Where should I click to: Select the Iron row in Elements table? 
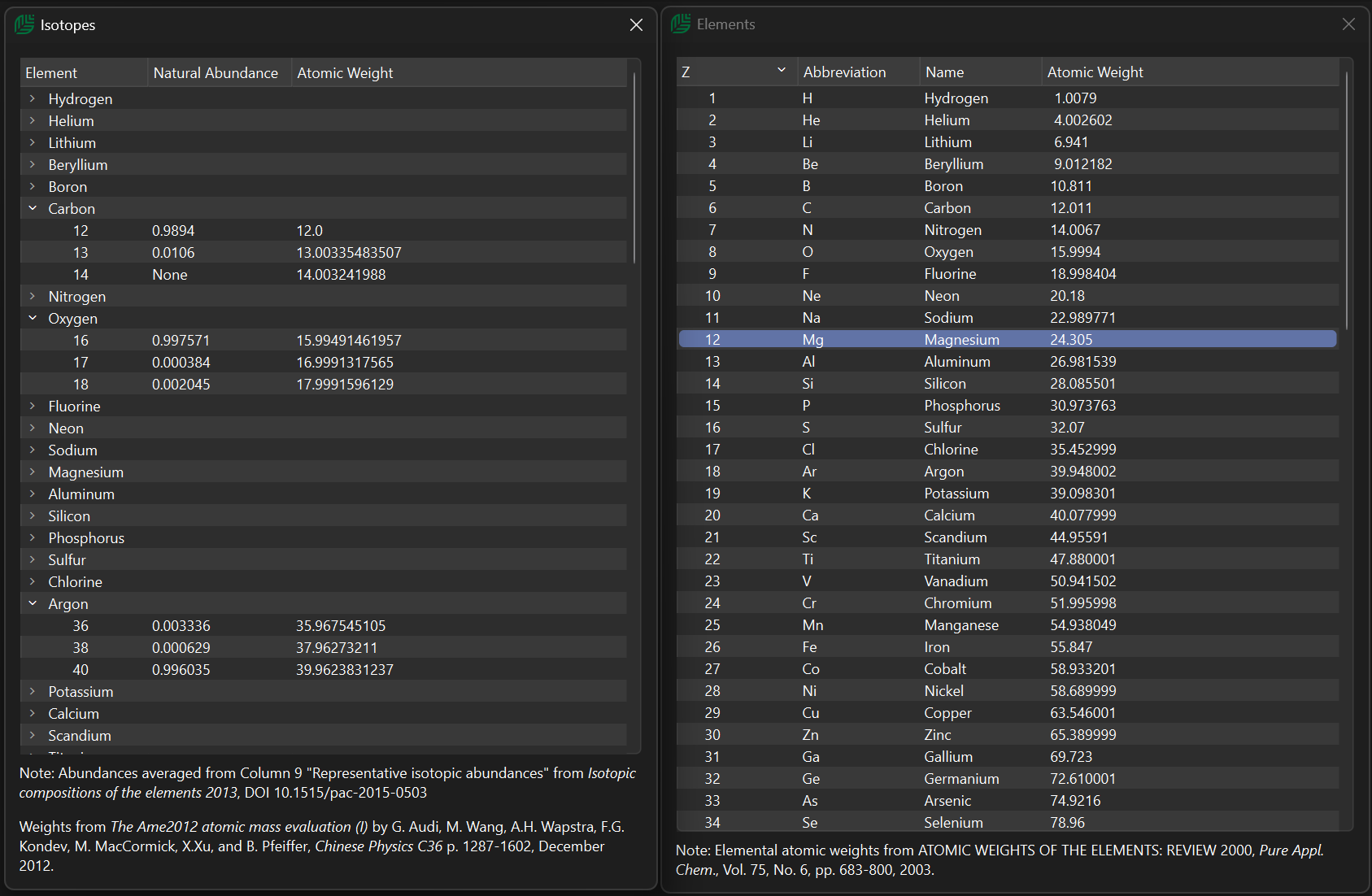1008,646
